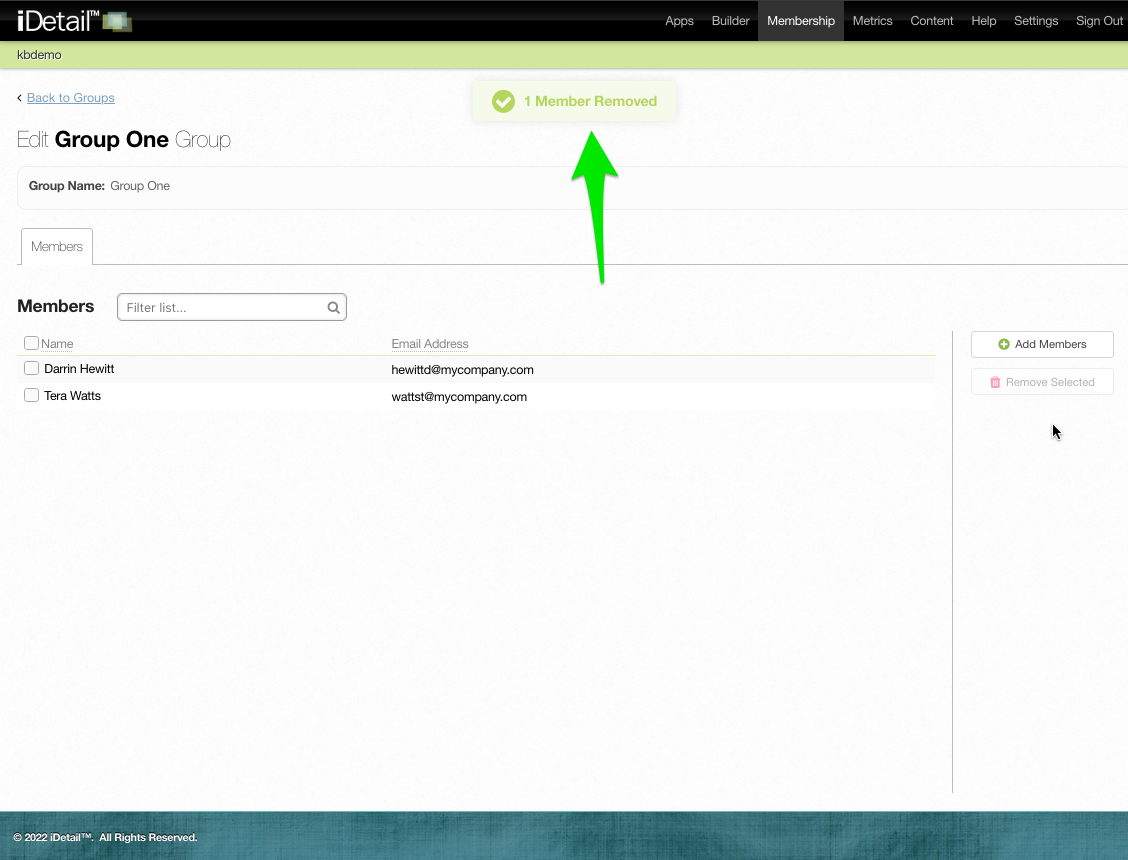
Task: Open the Builder menu
Action: point(730,21)
